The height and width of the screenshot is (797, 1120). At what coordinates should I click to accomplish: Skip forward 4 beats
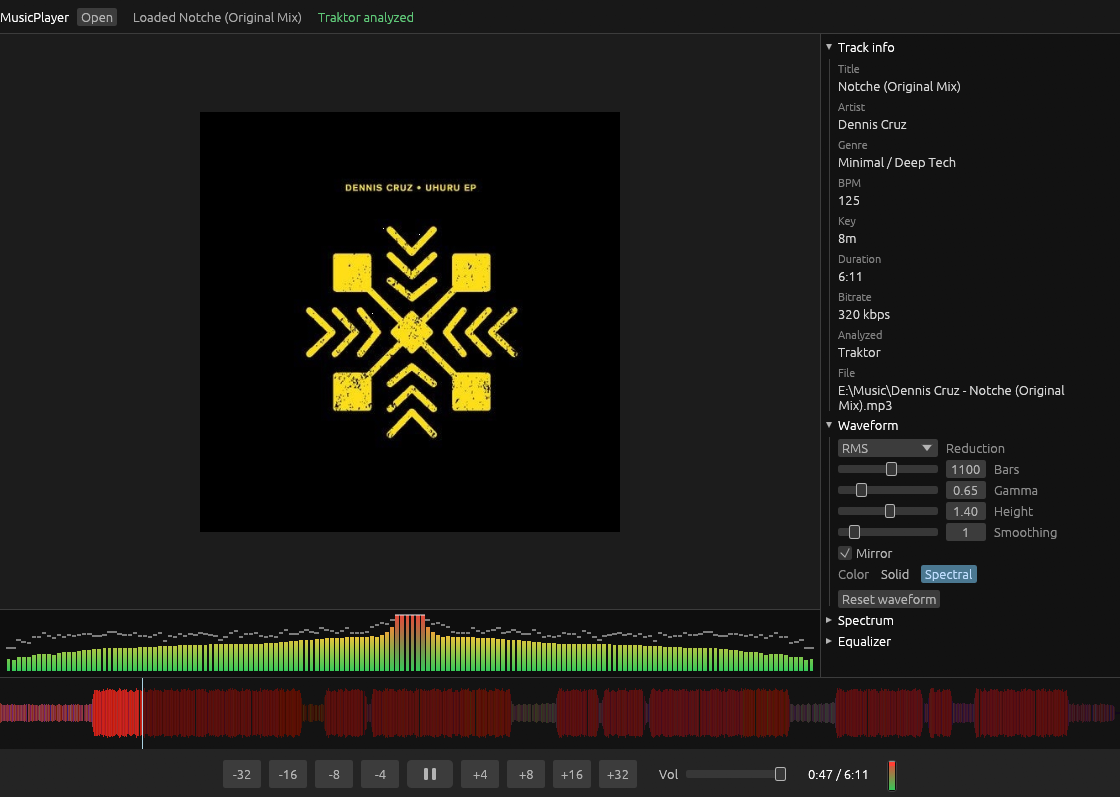pos(480,774)
